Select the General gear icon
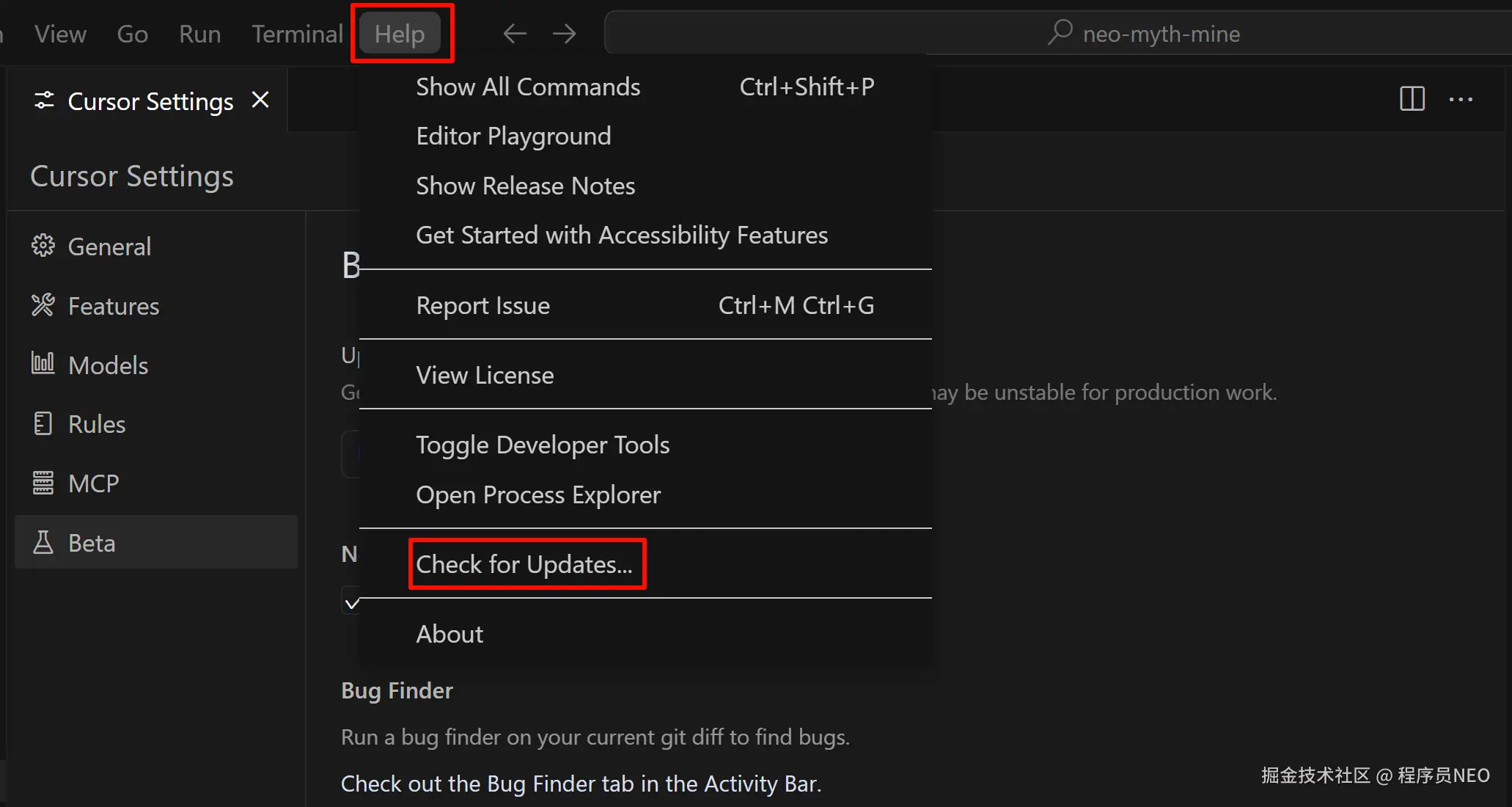Viewport: 1512px width, 807px height. (43, 246)
